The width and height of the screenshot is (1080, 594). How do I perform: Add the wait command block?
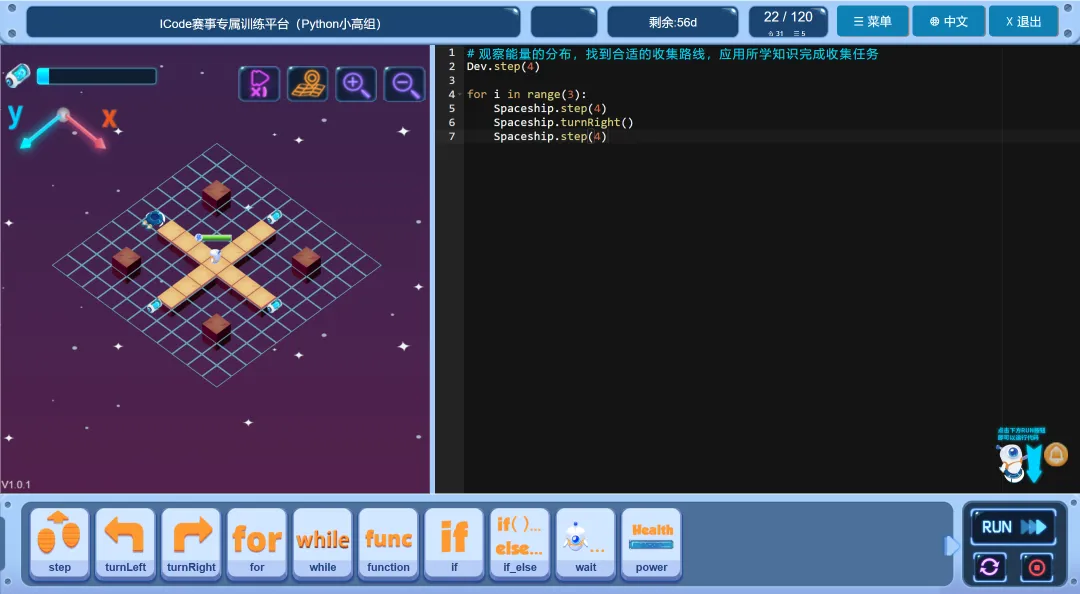click(585, 544)
